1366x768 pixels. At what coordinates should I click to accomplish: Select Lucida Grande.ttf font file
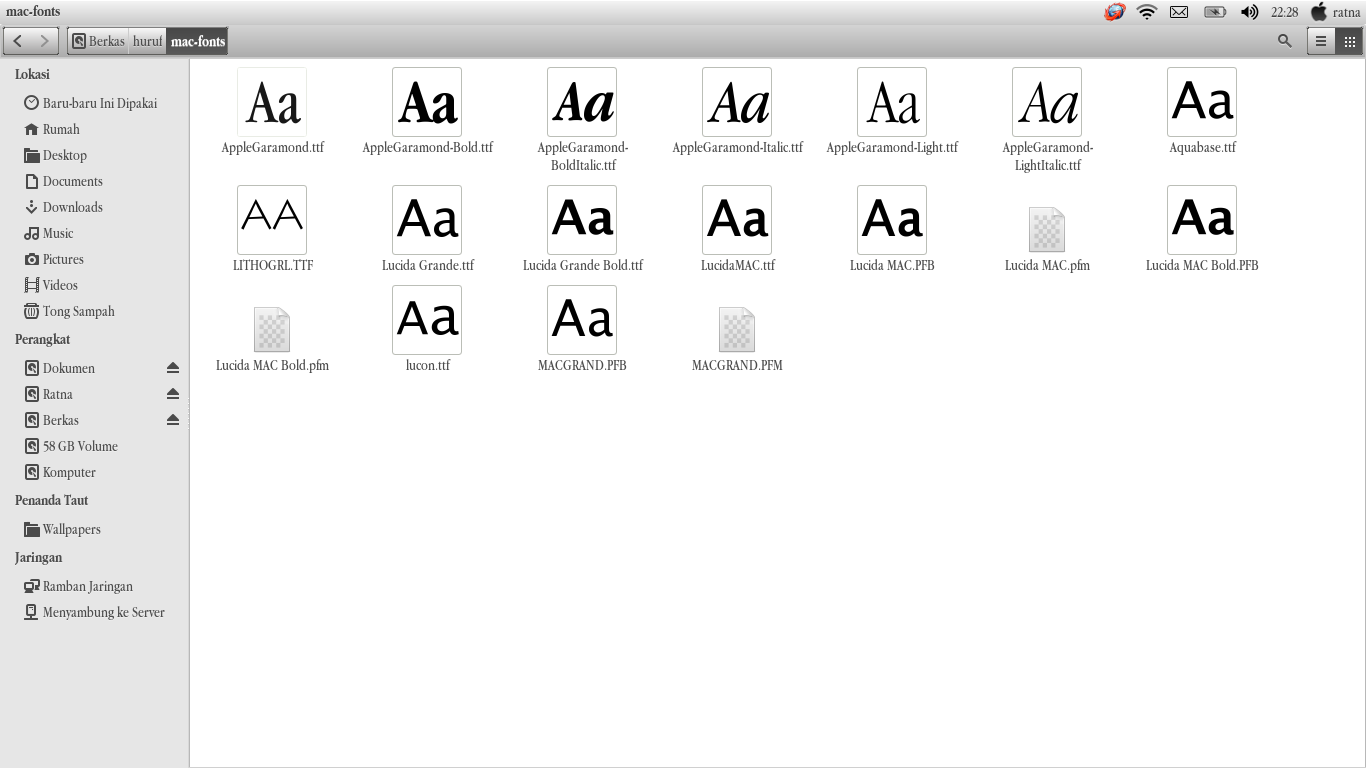[x=427, y=229]
